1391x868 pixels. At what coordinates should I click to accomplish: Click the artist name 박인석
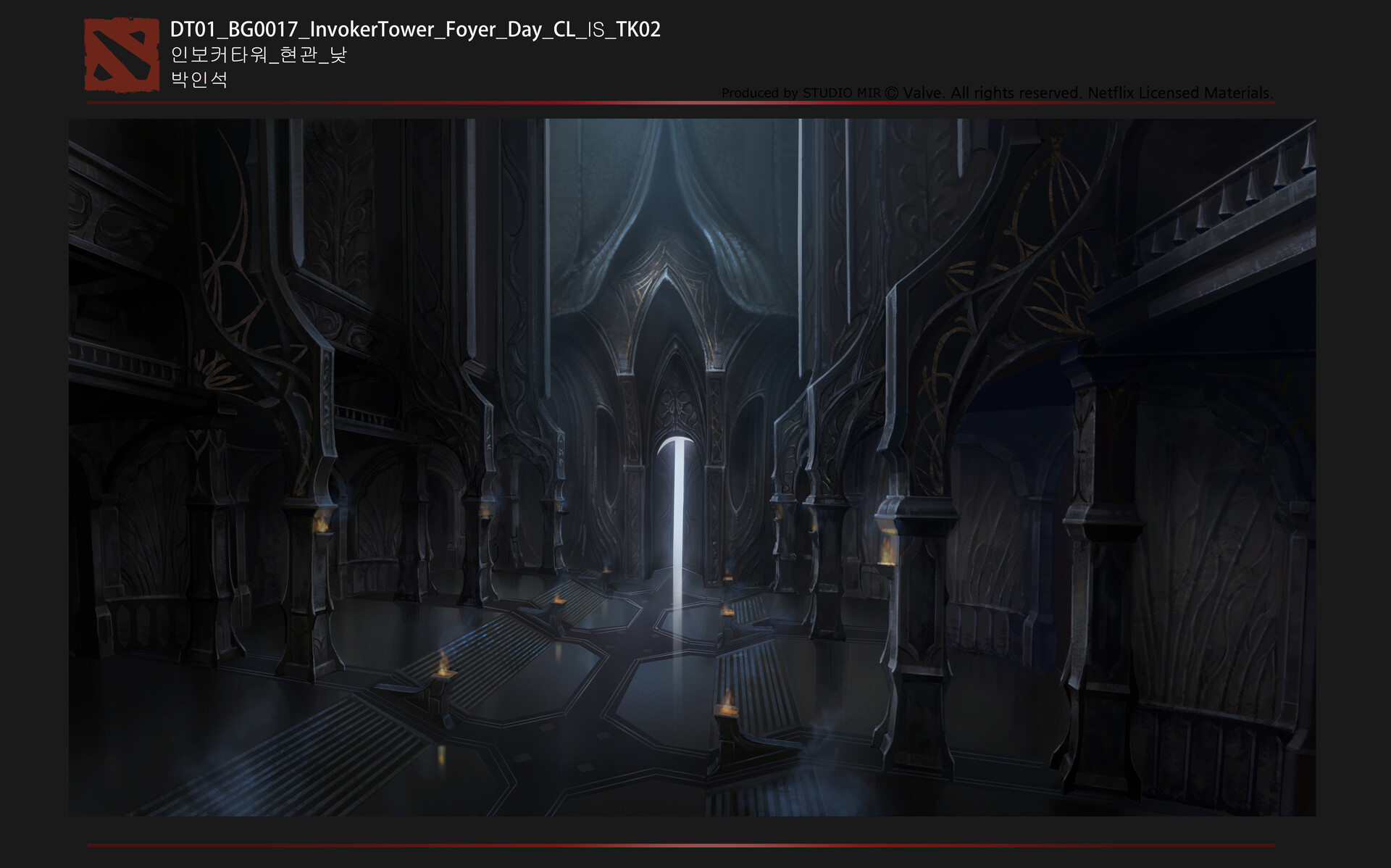click(x=199, y=79)
